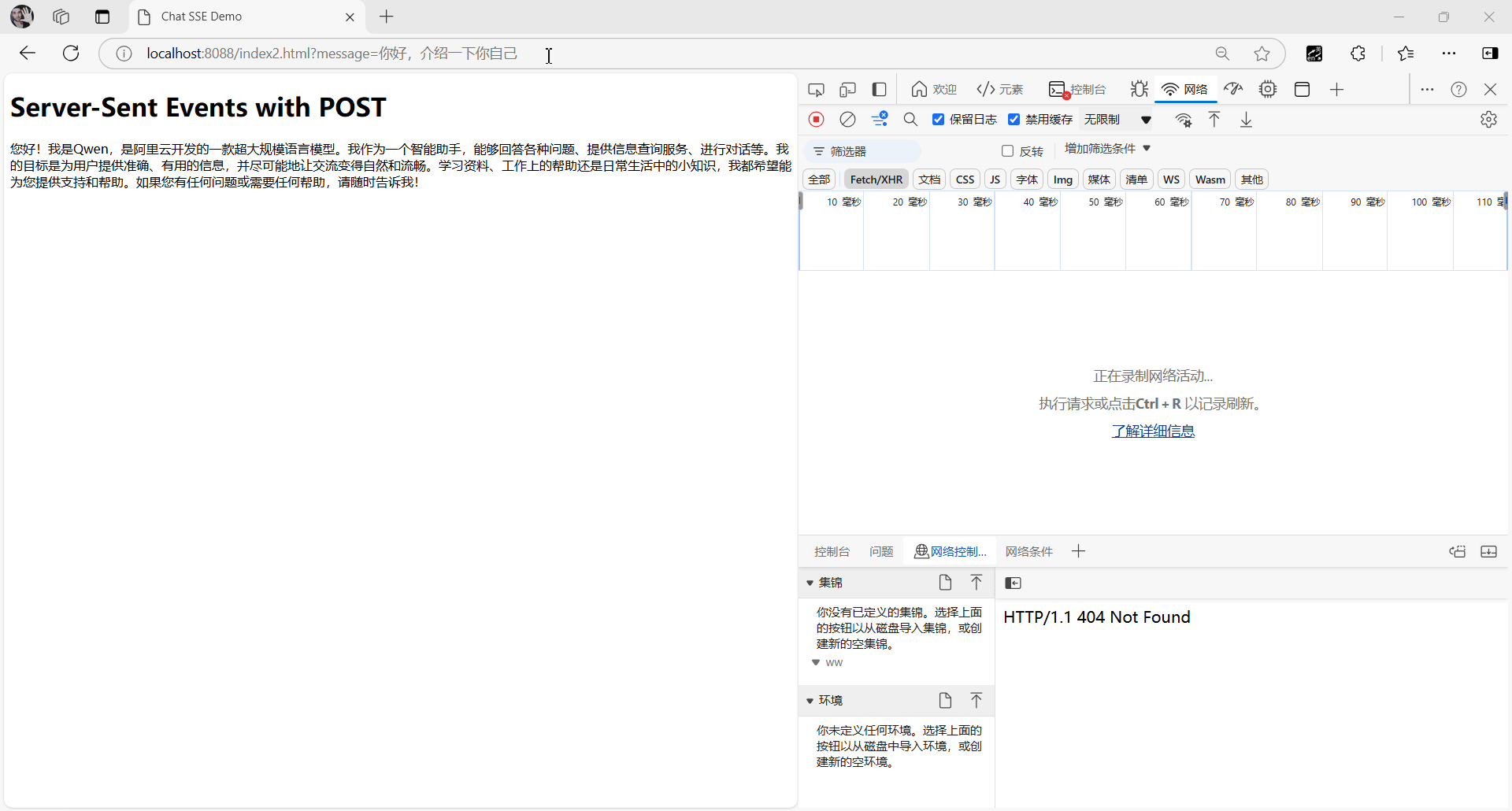Filter requests by Img type
The height and width of the screenshot is (811, 1512).
coord(1063,180)
